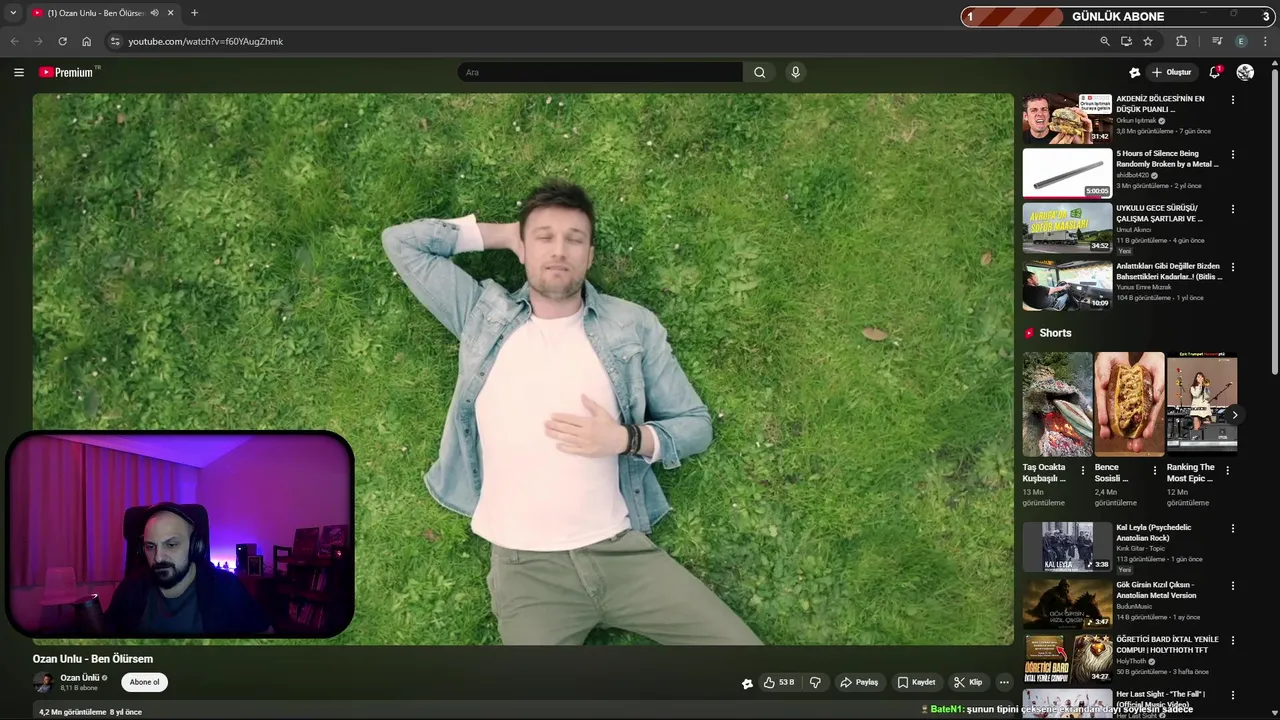1280x720 pixels.
Task: Open ÖĞRETİCİ BARD İXTAL video title
Action: [x=1168, y=645]
